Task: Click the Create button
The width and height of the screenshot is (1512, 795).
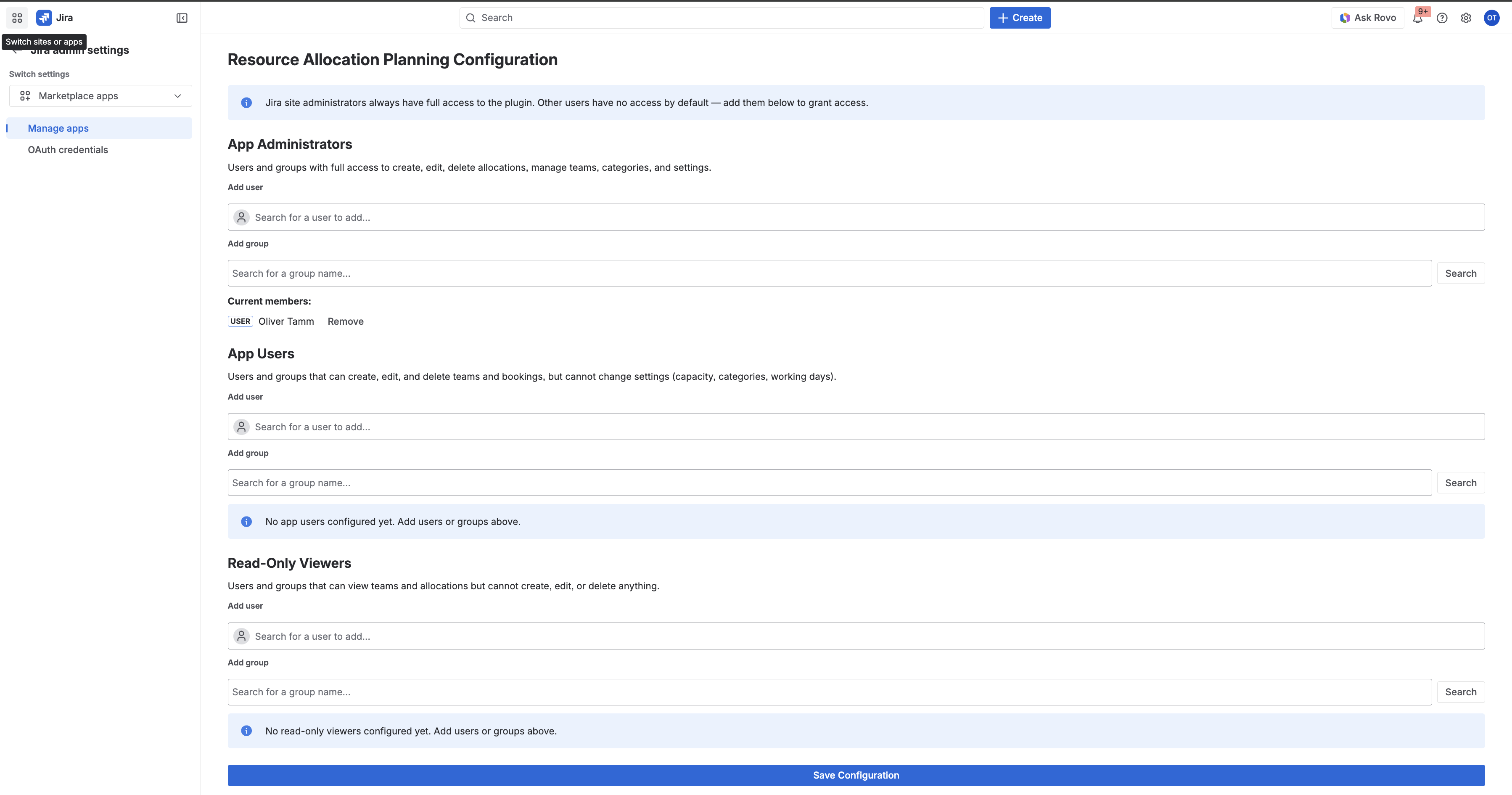Action: pos(1020,18)
